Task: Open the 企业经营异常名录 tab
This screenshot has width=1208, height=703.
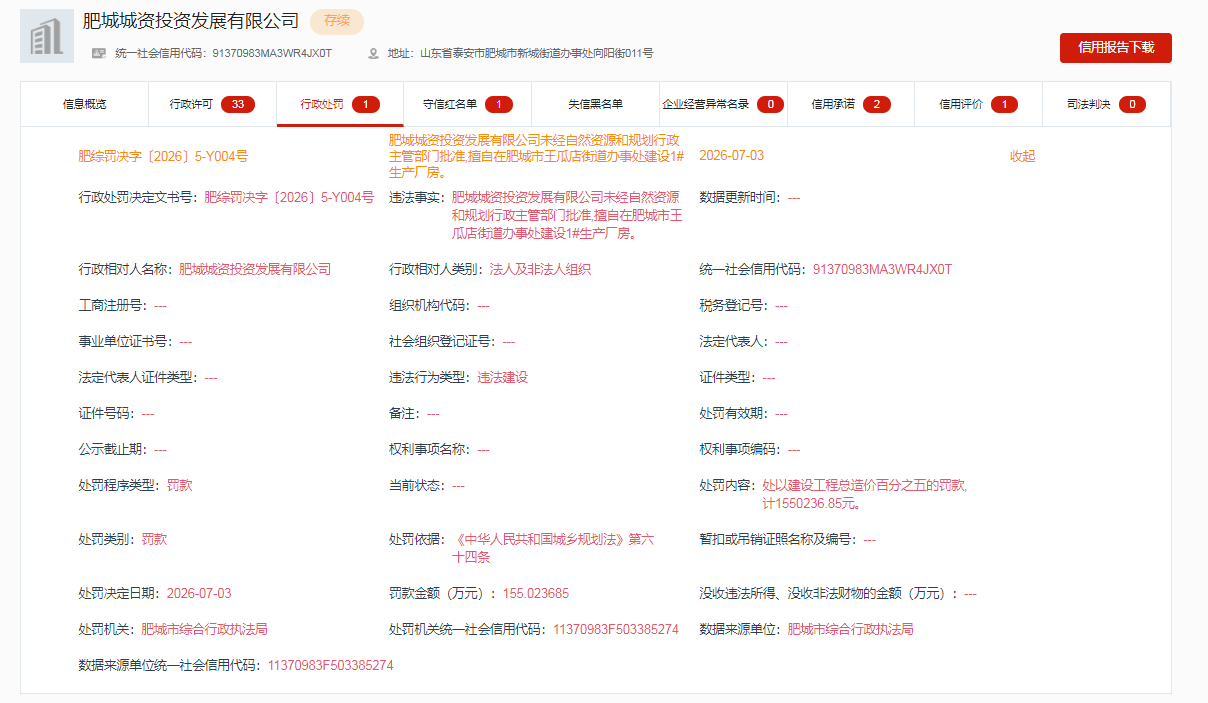Action: tap(723, 104)
